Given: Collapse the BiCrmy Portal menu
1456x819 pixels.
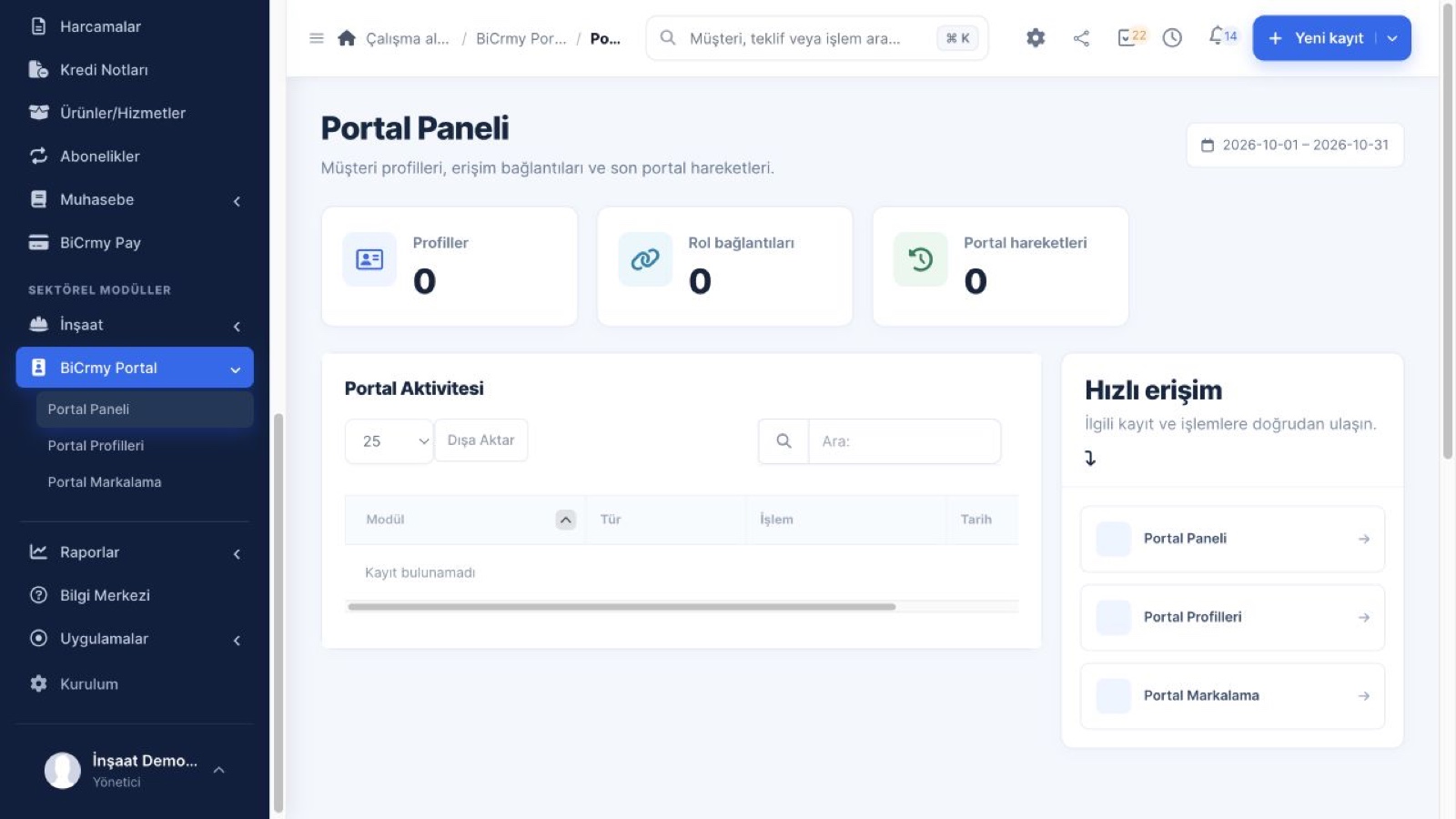Looking at the screenshot, I should point(135,368).
